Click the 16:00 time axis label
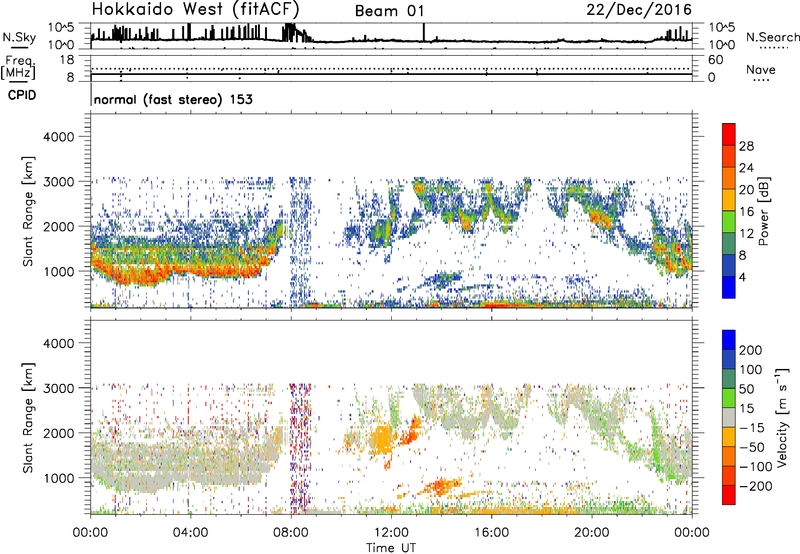 click(491, 533)
